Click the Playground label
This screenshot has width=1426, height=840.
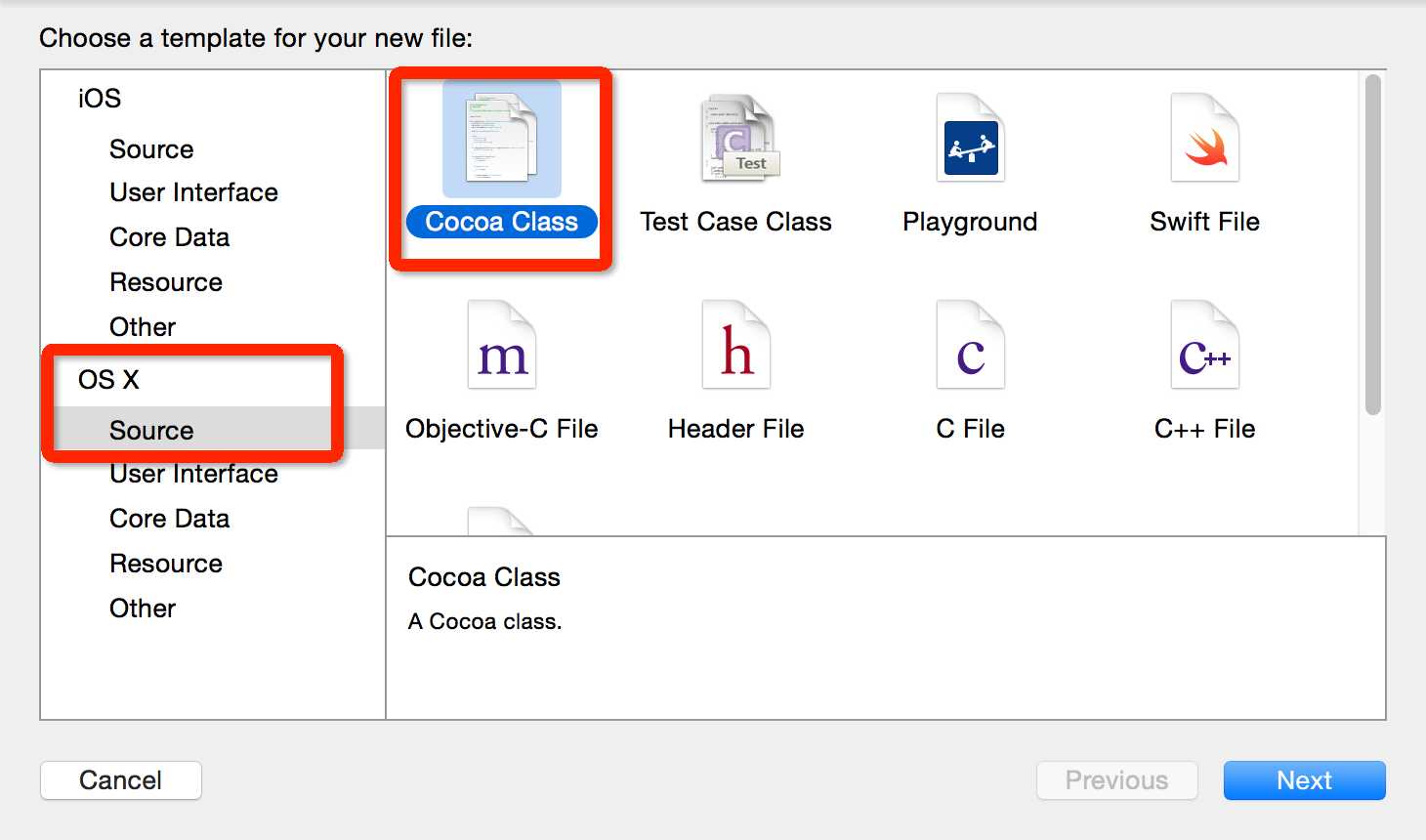coord(970,222)
